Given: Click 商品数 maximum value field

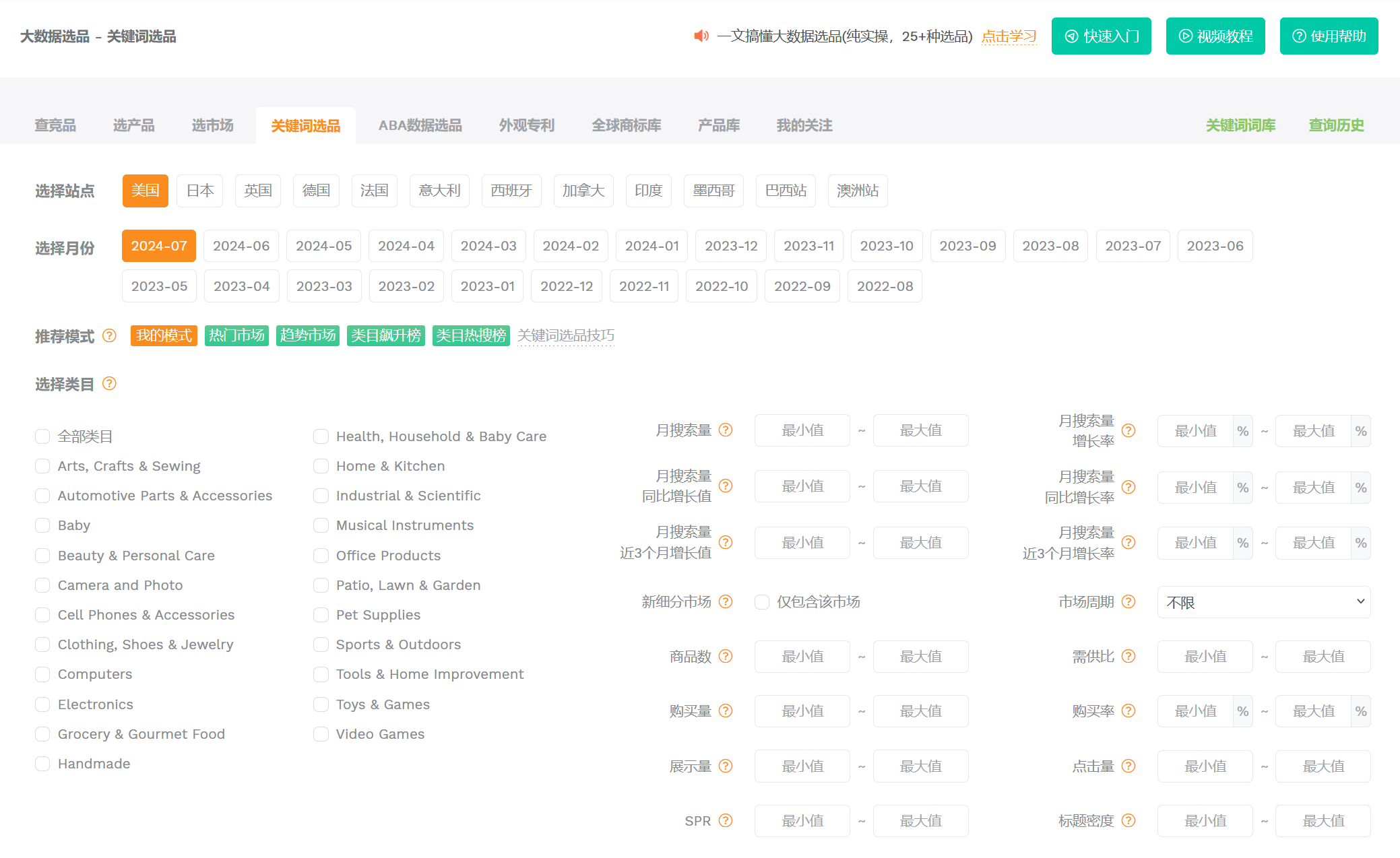Looking at the screenshot, I should tap(921, 657).
